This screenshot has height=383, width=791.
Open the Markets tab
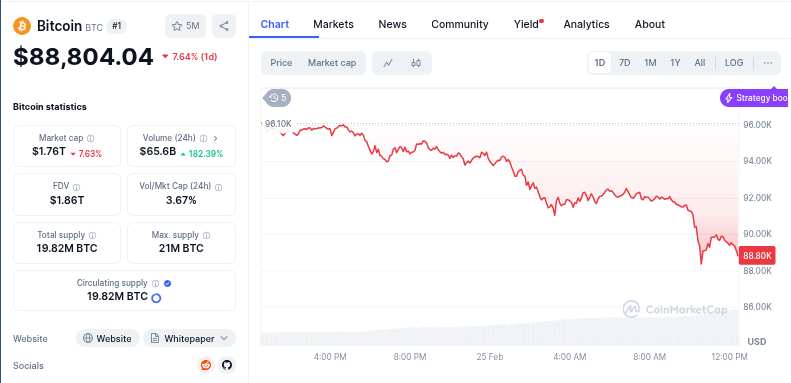click(333, 24)
